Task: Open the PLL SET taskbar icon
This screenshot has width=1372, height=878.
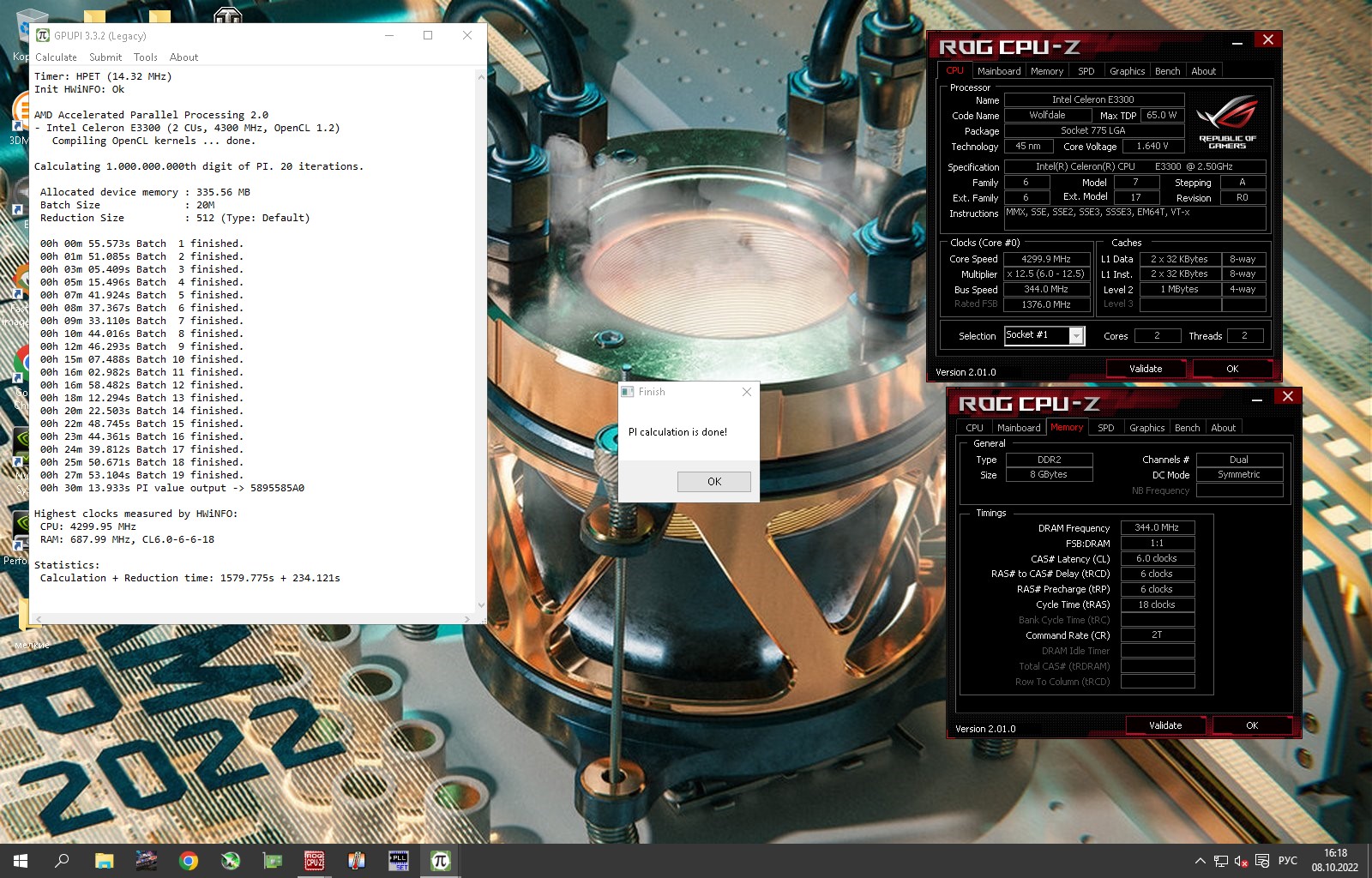Action: point(399,861)
